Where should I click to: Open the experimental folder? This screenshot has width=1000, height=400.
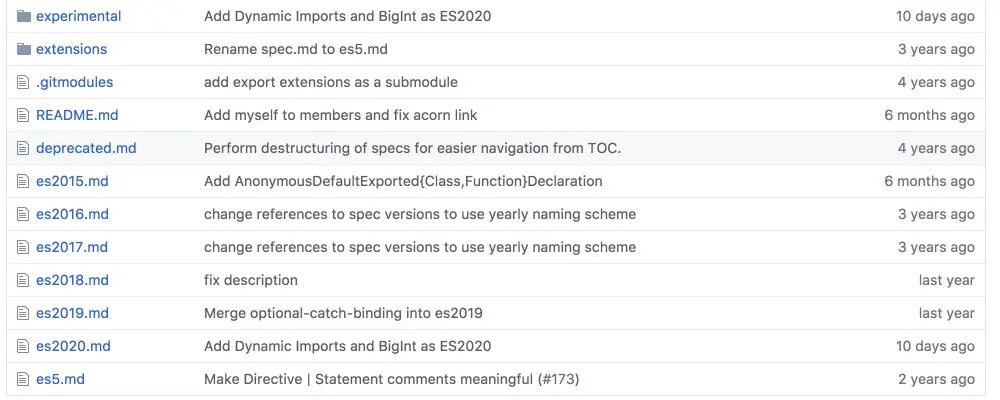[x=78, y=16]
